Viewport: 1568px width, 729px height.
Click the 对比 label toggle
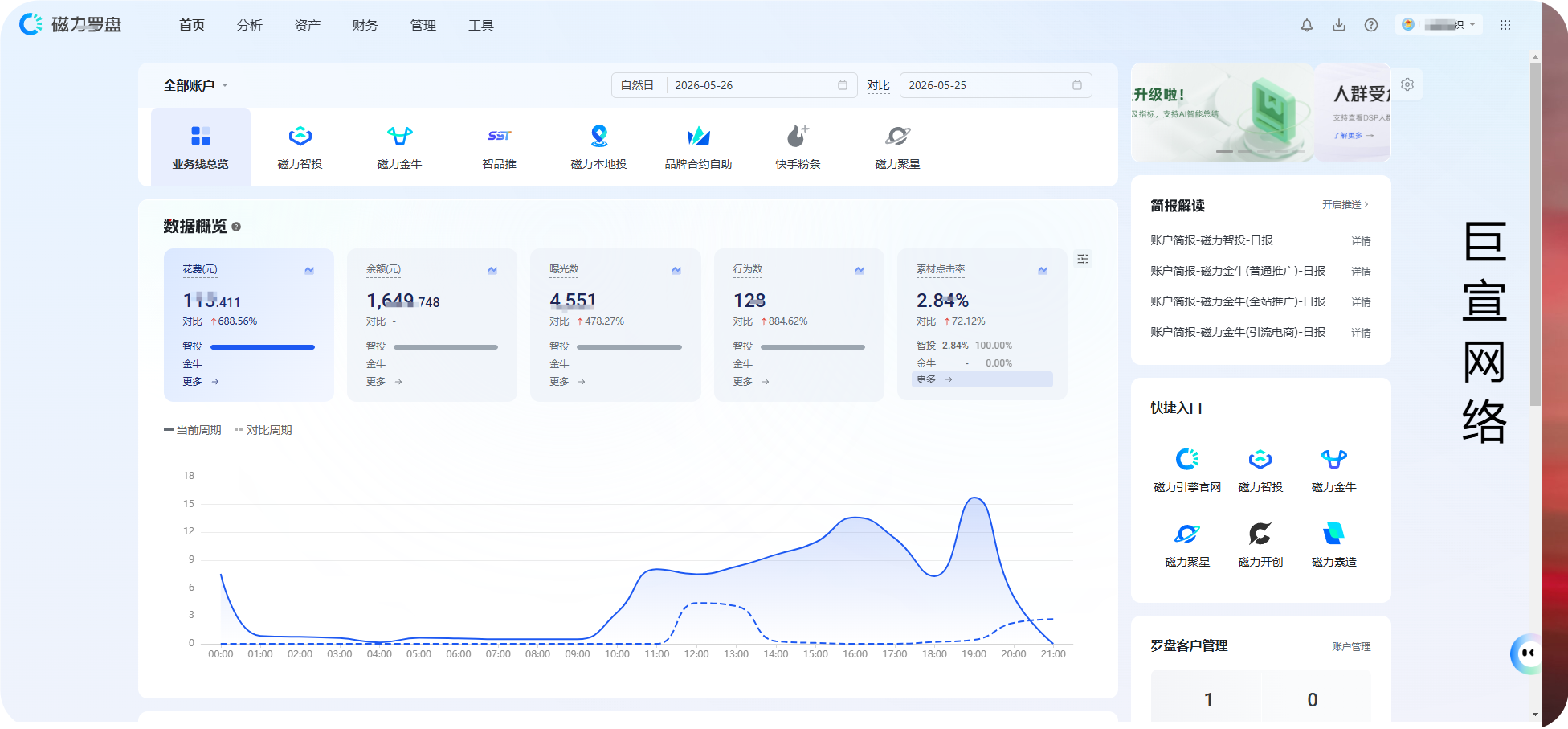coord(878,85)
